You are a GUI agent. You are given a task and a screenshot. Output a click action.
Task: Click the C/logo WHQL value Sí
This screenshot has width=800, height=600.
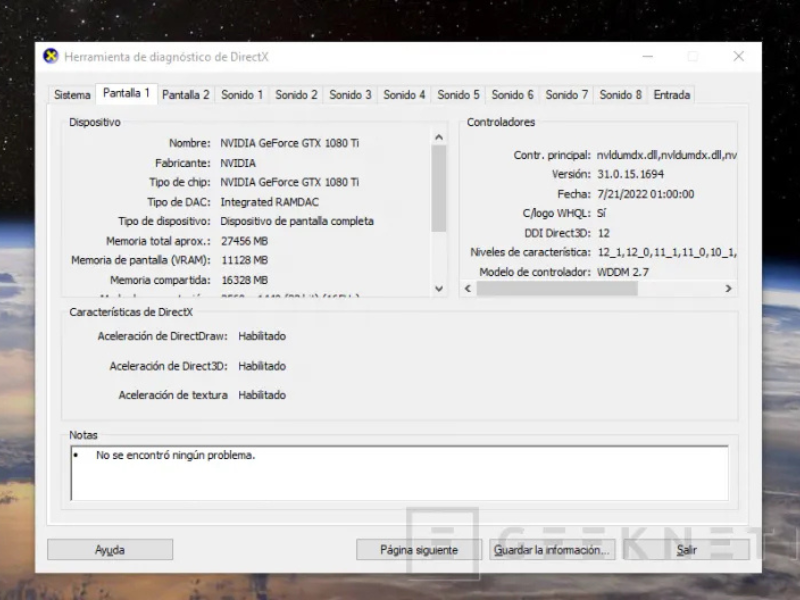click(x=602, y=213)
